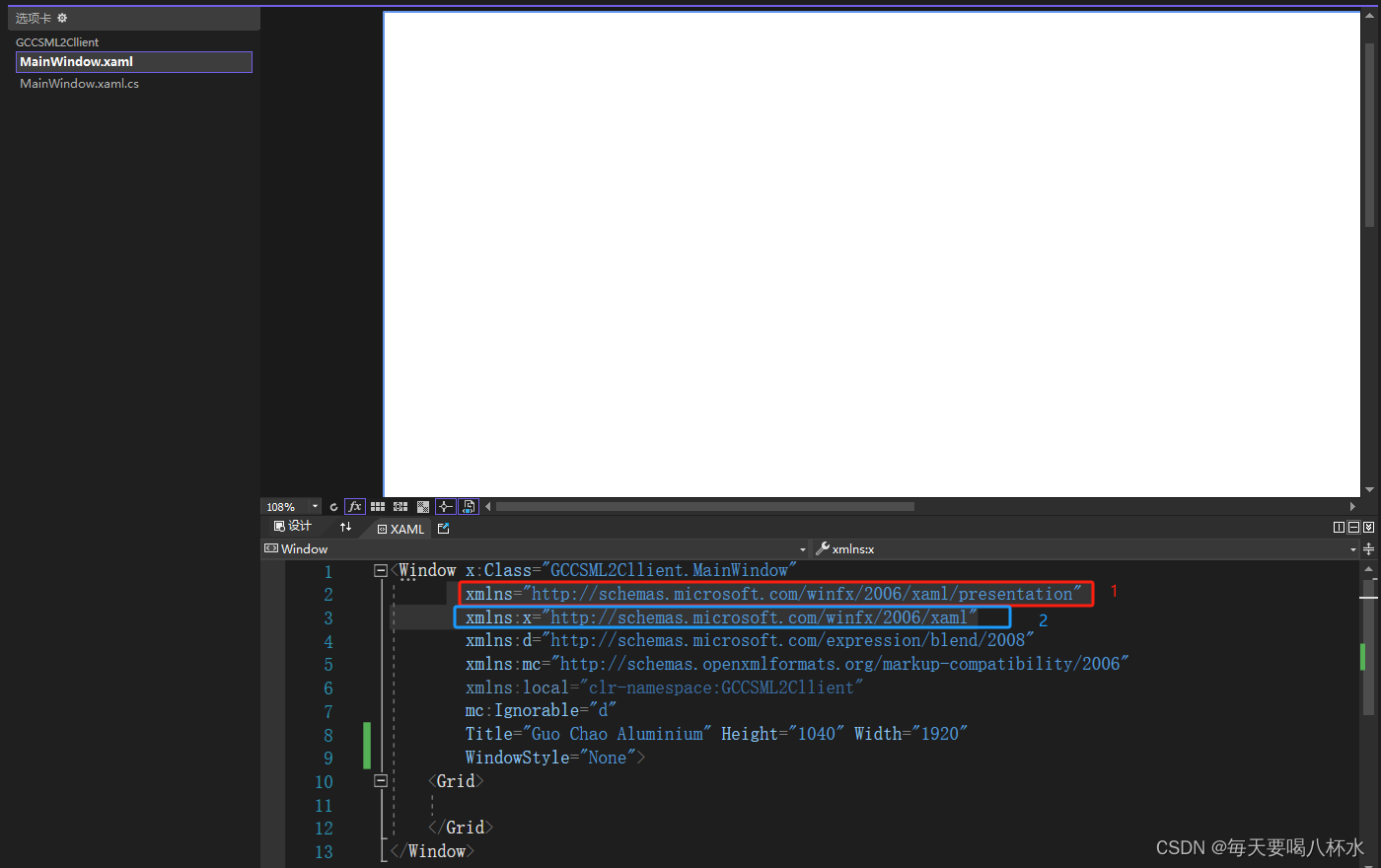This screenshot has width=1381, height=868.
Task: Click the xmlns:x xaml namespace URL
Action: coord(760,617)
